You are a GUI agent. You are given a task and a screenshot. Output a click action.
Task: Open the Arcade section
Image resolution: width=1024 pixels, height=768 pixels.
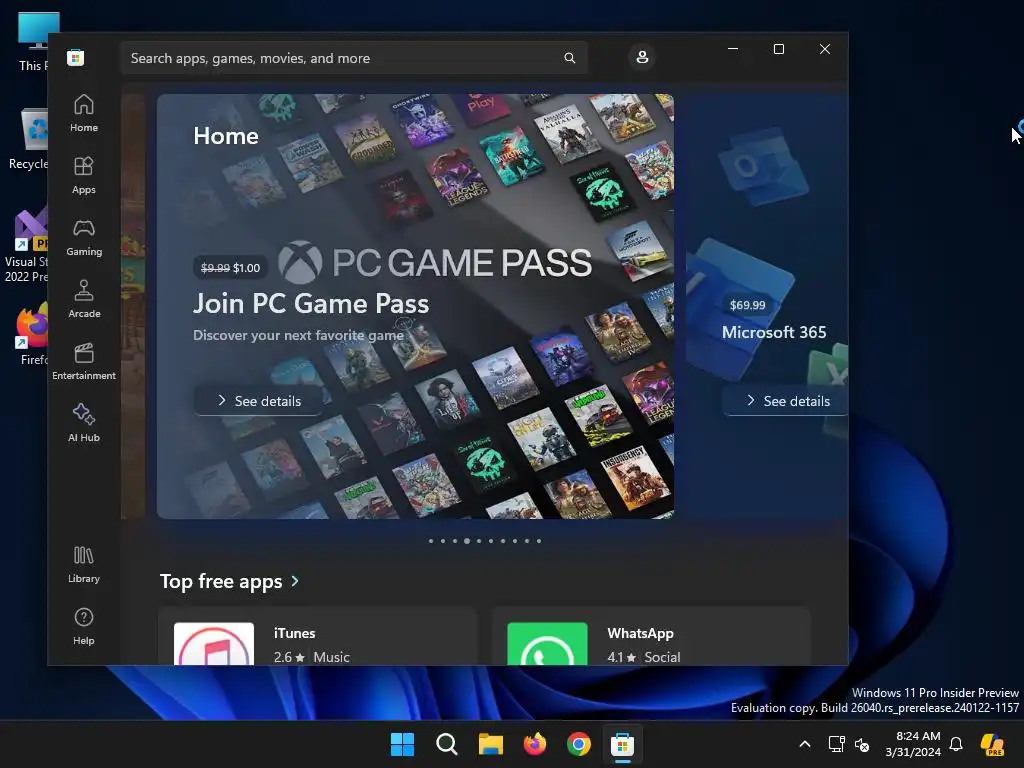click(84, 300)
